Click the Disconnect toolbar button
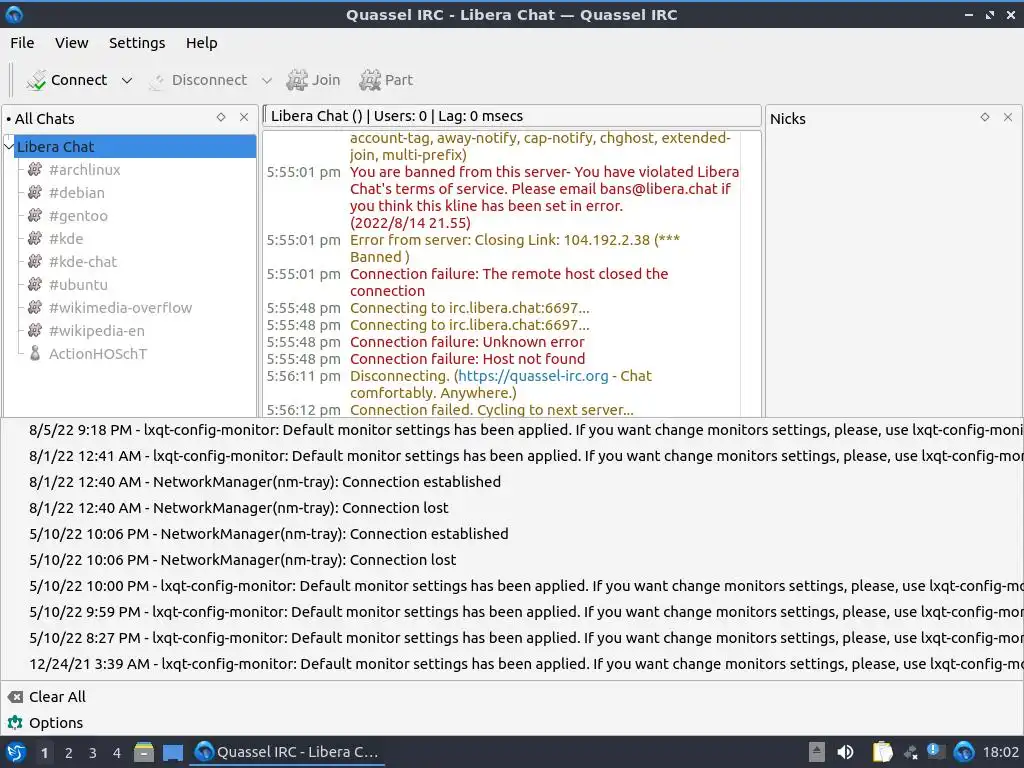 coord(198,80)
